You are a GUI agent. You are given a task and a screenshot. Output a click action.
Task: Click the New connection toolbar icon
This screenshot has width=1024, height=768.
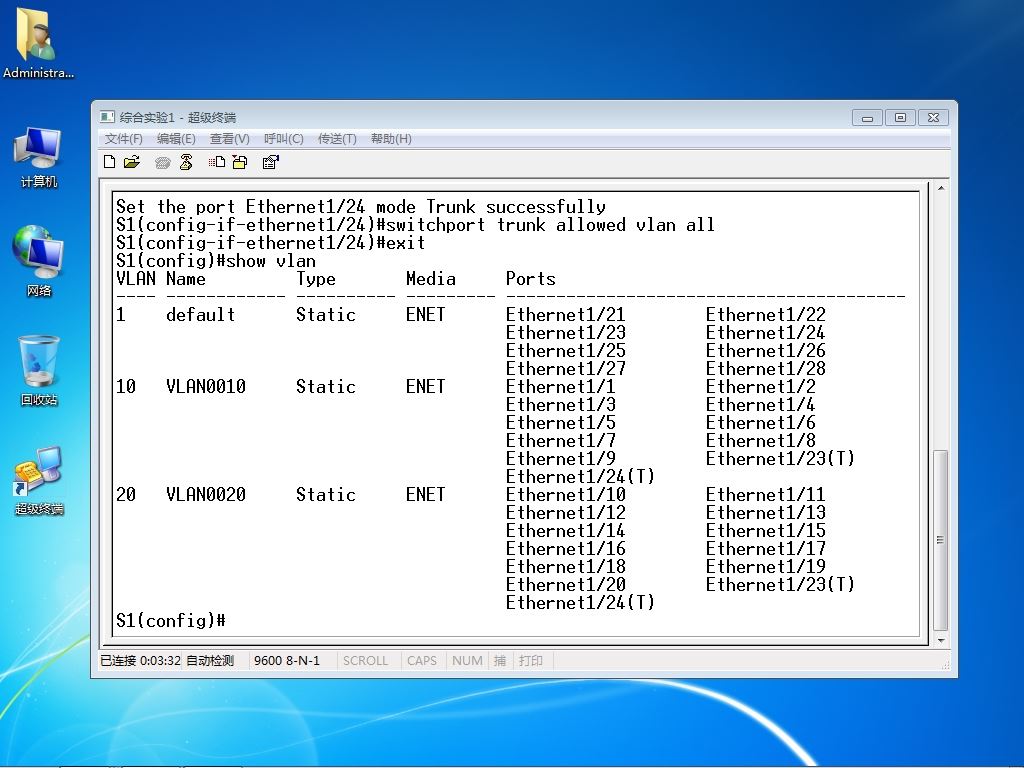click(x=110, y=162)
